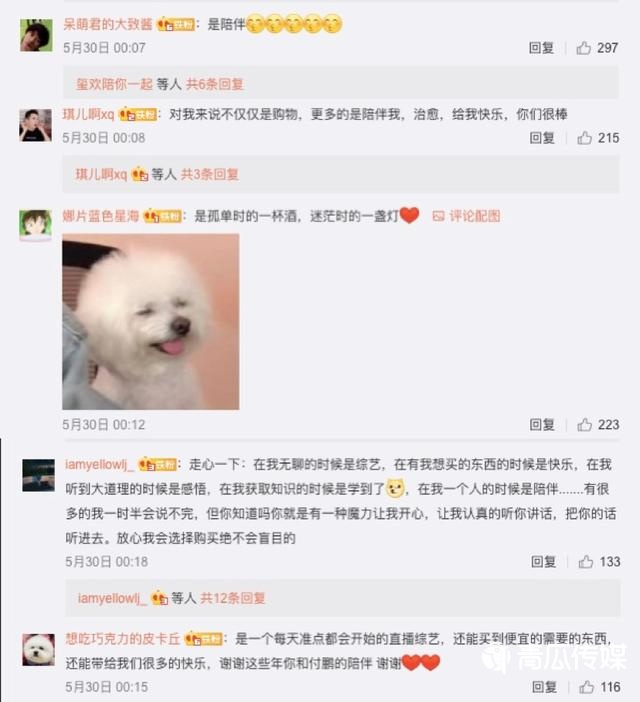Like iamyellowlj_'s comment with 133 likes
Viewport: 640px width, 702px height.
(585, 561)
